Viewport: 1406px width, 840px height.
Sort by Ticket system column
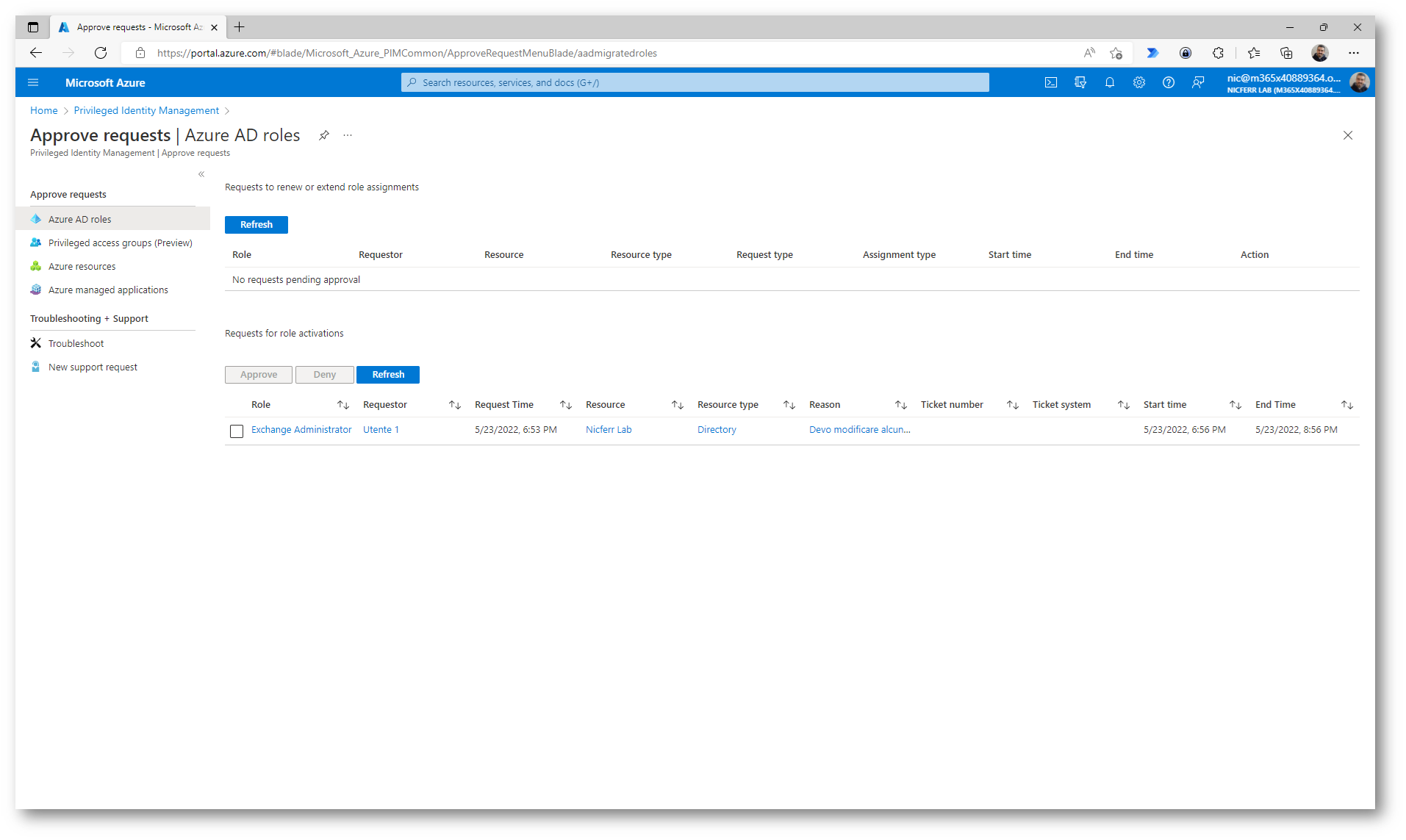pyautogui.click(x=1124, y=405)
